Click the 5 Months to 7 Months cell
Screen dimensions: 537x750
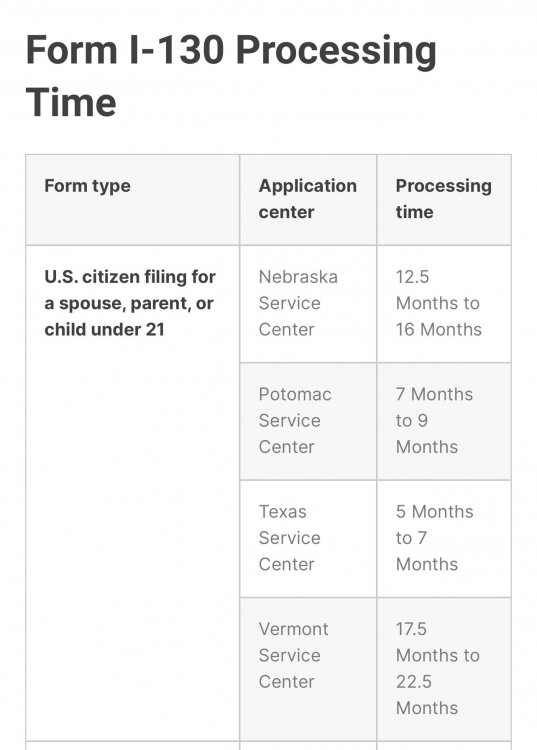pos(444,539)
